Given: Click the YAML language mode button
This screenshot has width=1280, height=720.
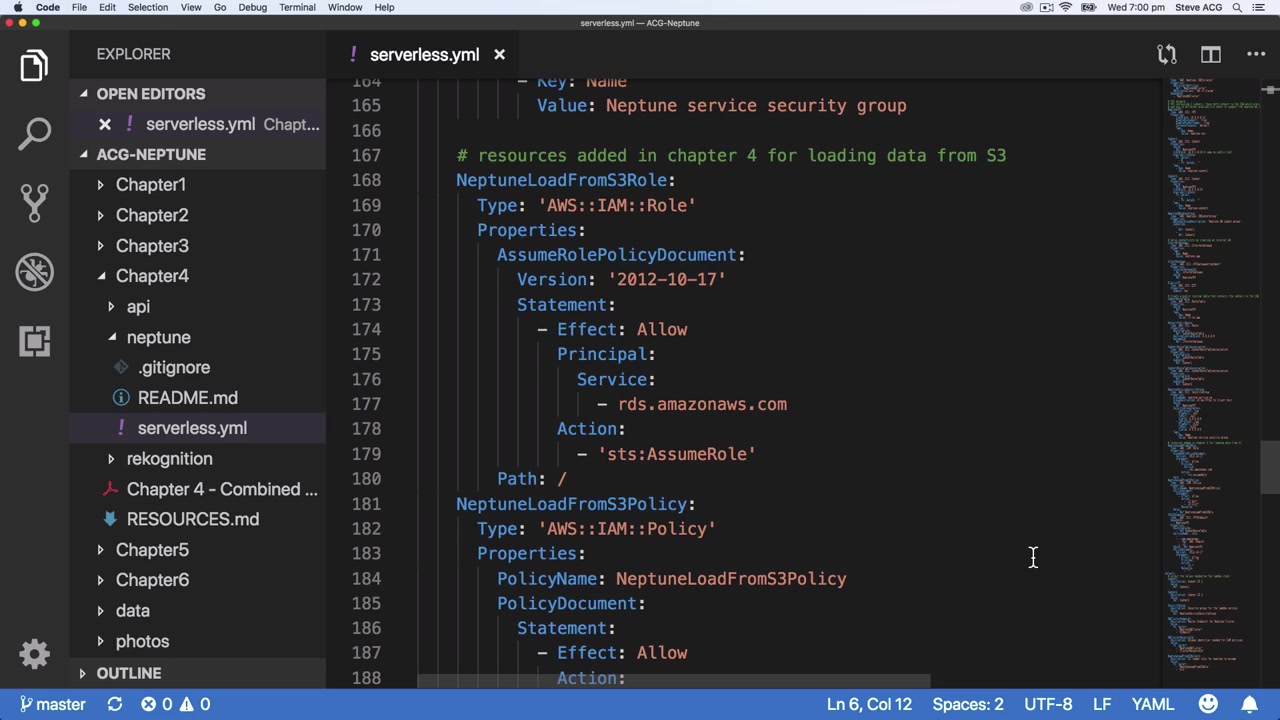Looking at the screenshot, I should click(x=1152, y=704).
